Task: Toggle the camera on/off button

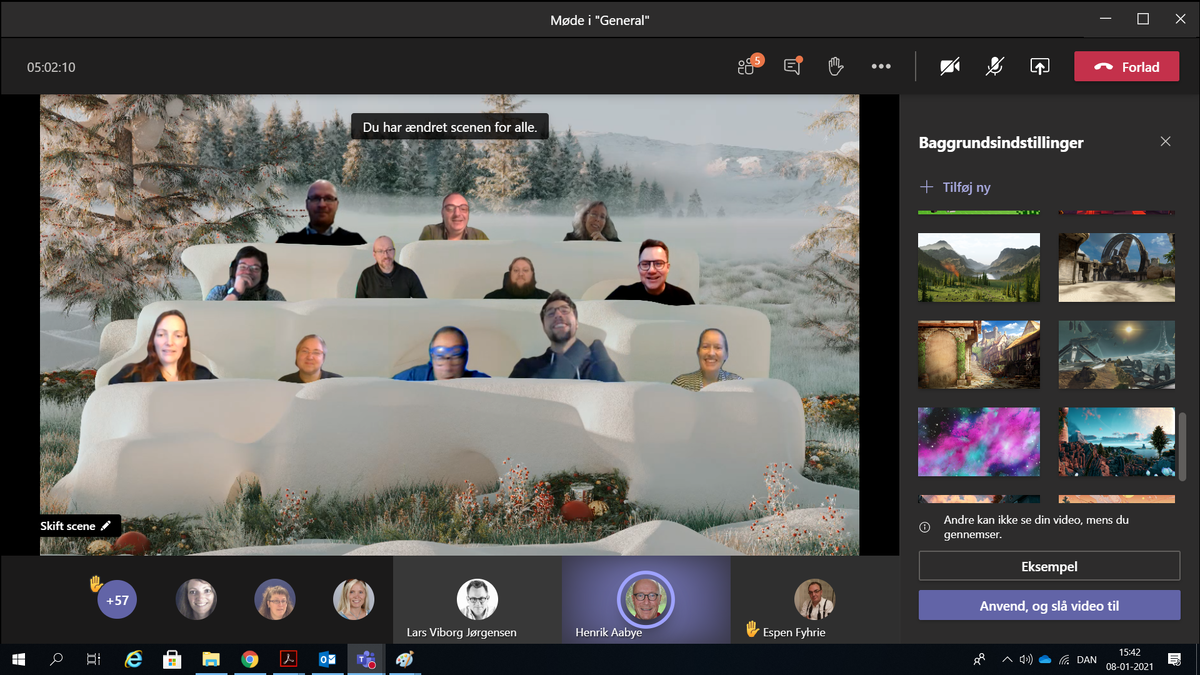Action: (950, 67)
